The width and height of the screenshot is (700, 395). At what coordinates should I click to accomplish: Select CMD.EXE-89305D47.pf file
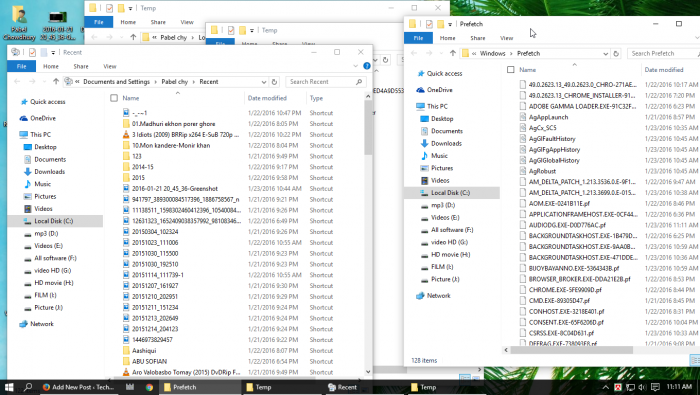tap(555, 301)
